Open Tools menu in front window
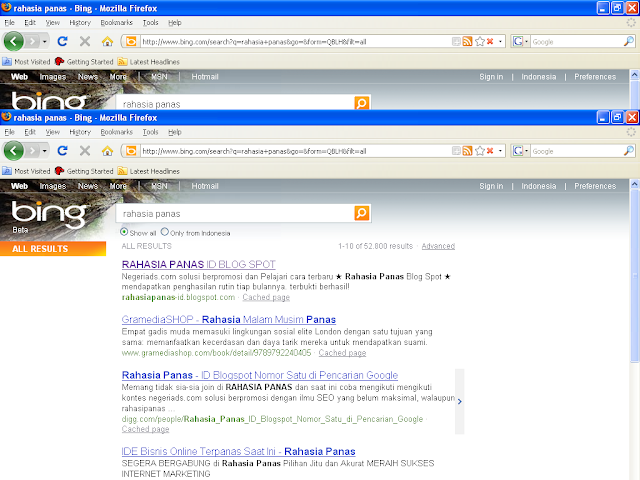The width and height of the screenshot is (640, 480). 150,132
